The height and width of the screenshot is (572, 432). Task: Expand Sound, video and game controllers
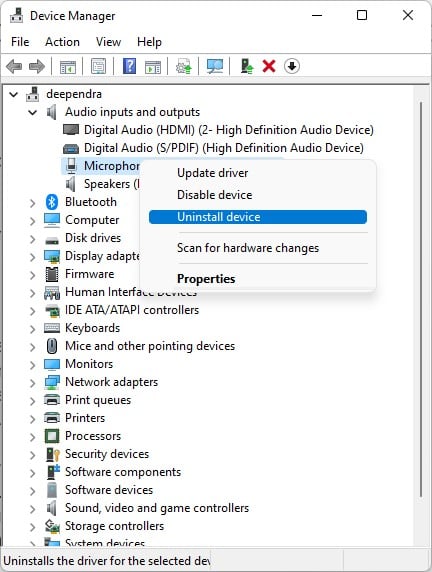coord(33,509)
